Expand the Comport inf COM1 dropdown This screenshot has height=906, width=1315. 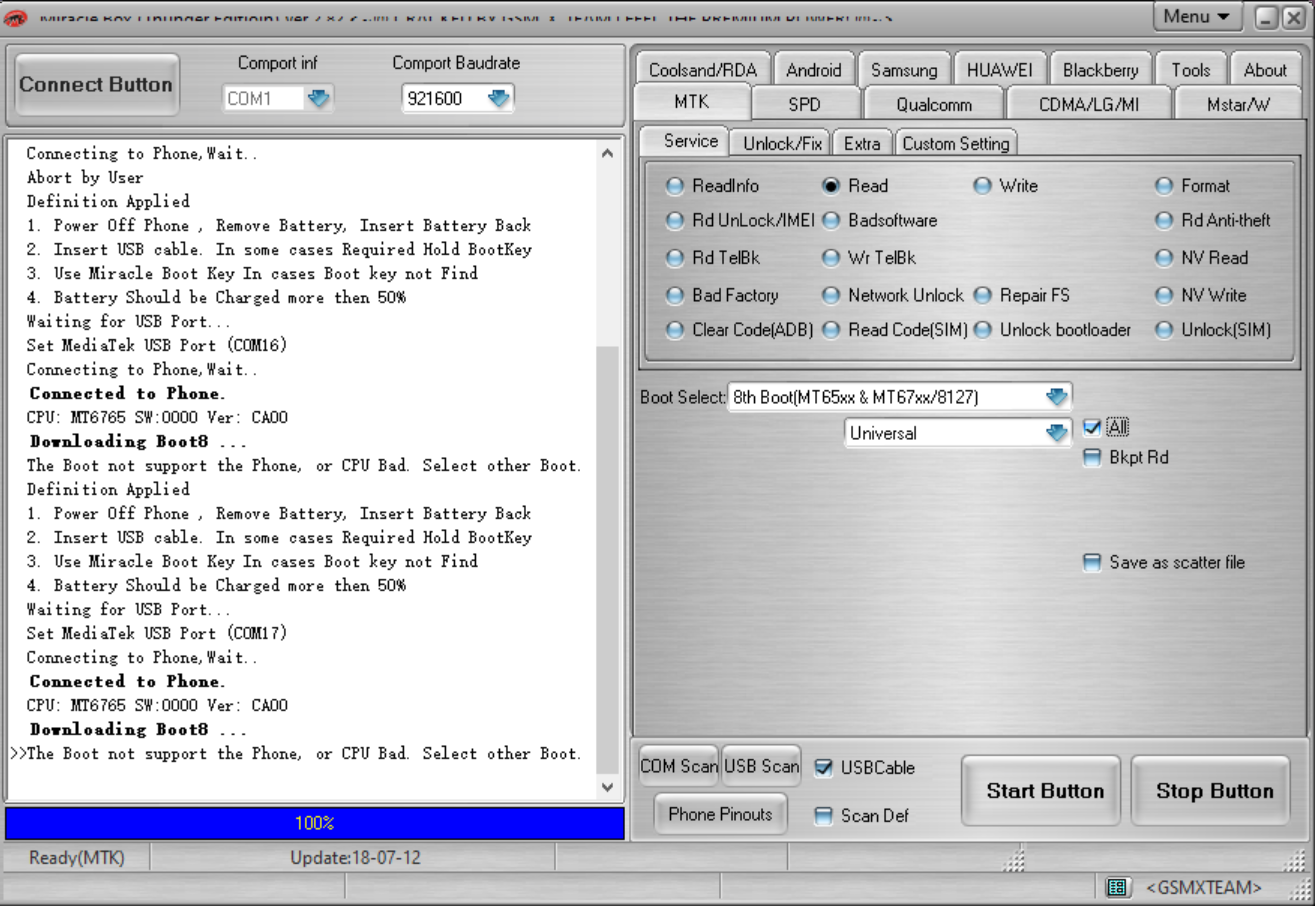pos(319,98)
